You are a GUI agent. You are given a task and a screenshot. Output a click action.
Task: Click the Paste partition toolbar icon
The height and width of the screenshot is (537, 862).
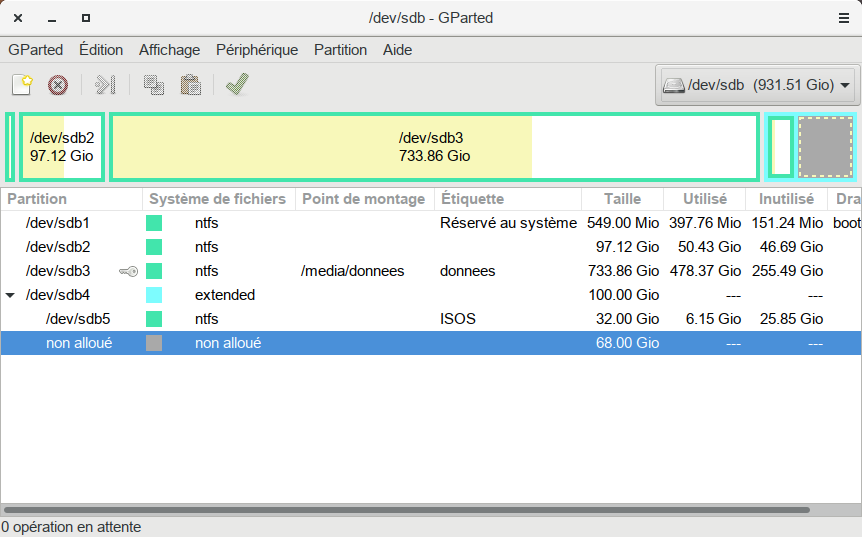pyautogui.click(x=190, y=85)
